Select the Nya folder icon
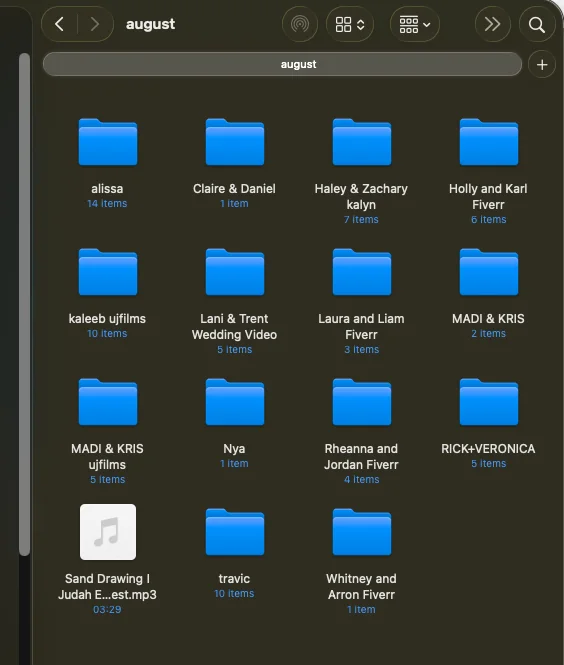Viewport: 564px width, 665px height. (x=235, y=402)
